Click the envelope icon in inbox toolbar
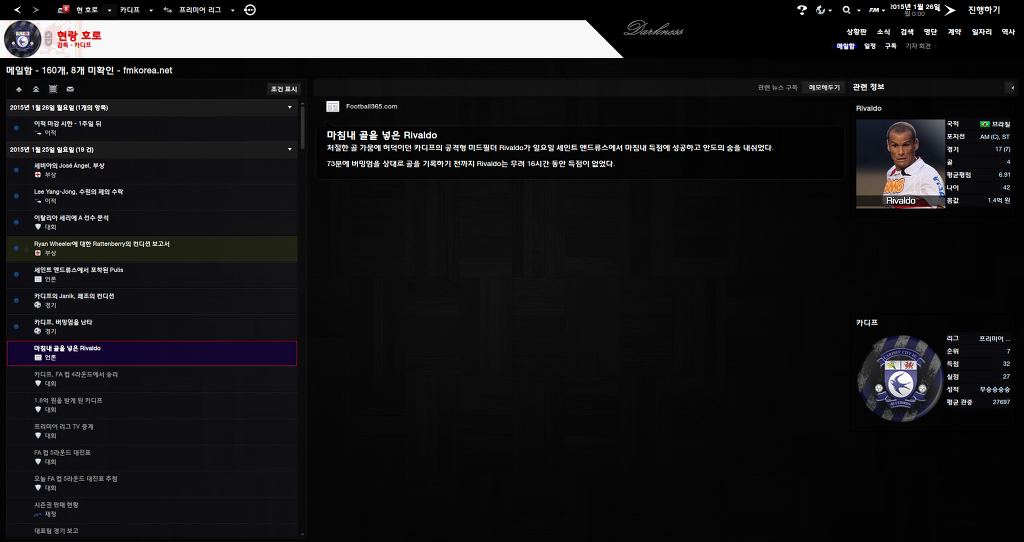 click(x=70, y=89)
